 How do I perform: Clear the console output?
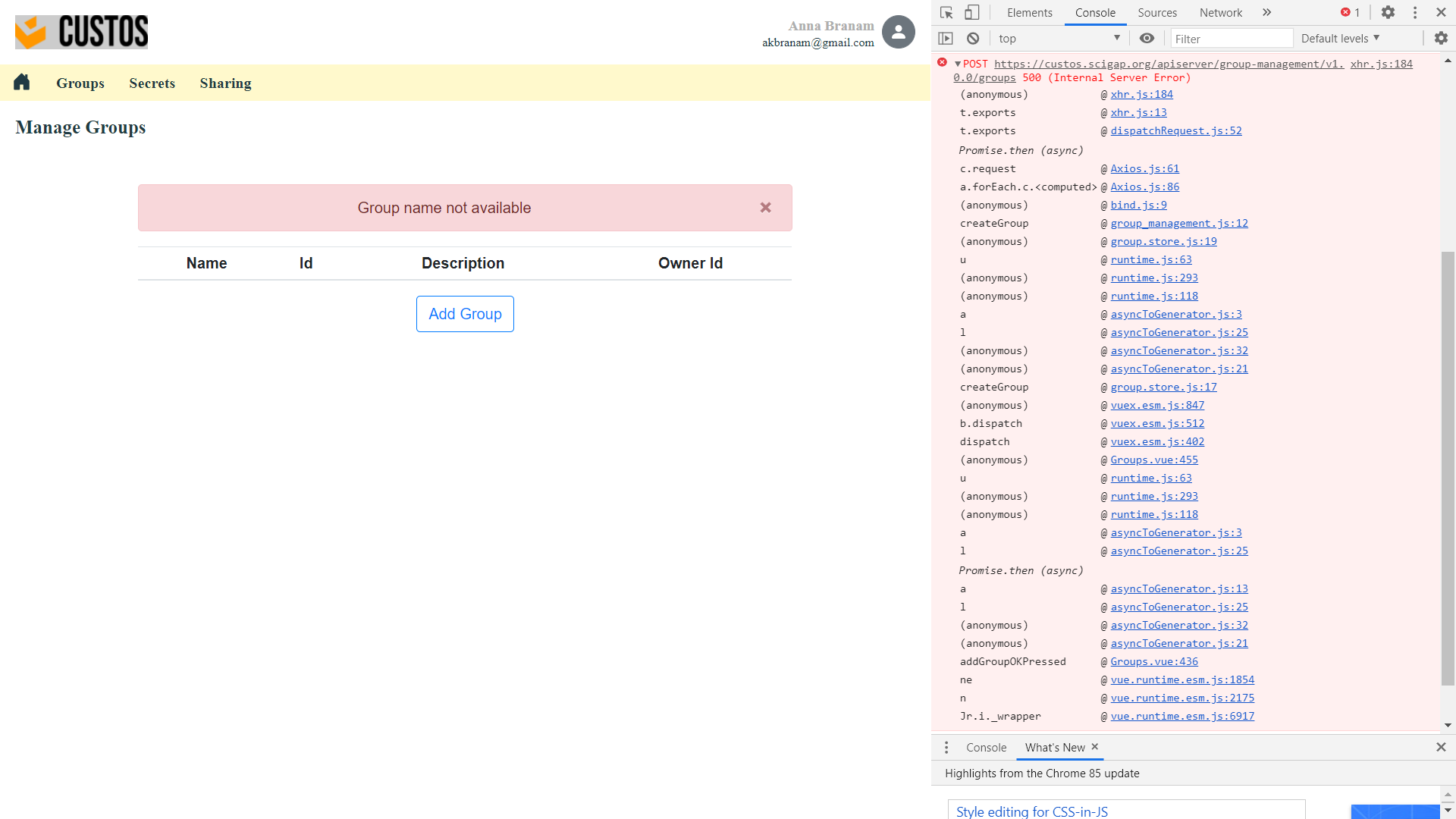coord(973,39)
